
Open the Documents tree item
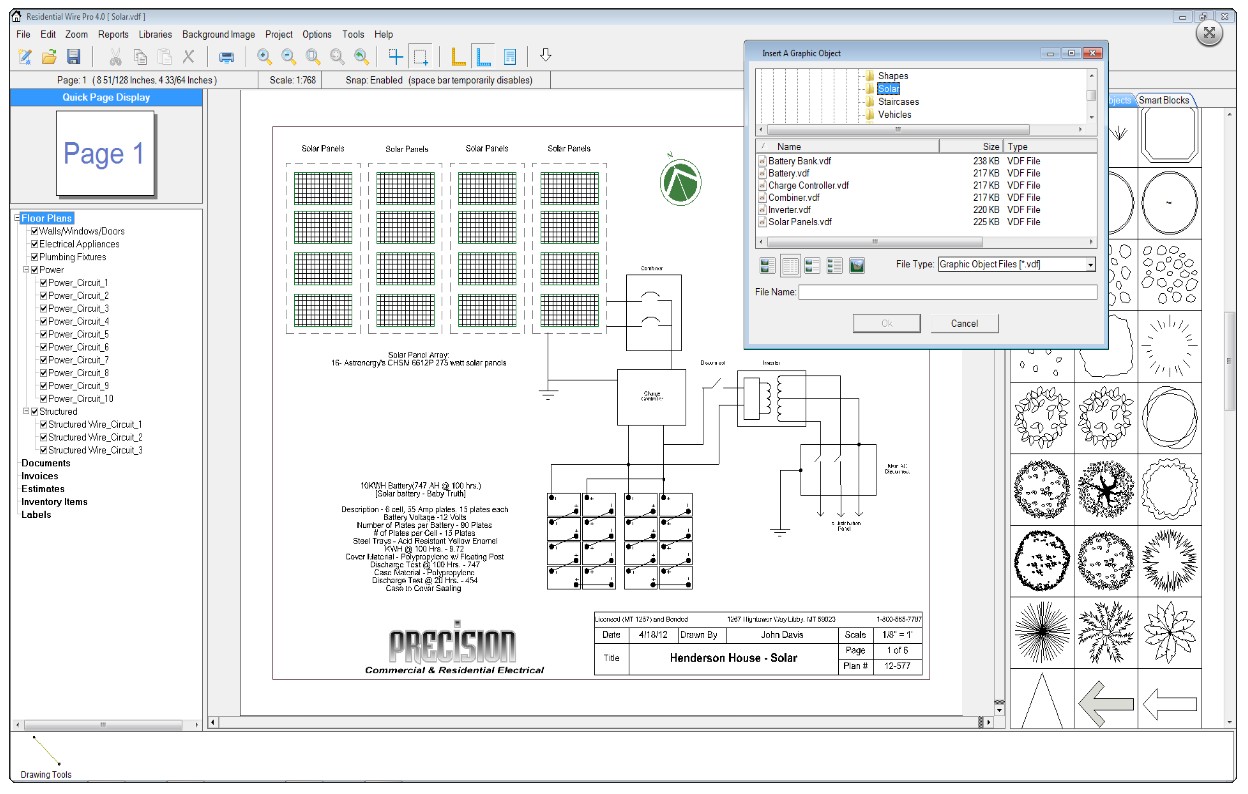46,463
